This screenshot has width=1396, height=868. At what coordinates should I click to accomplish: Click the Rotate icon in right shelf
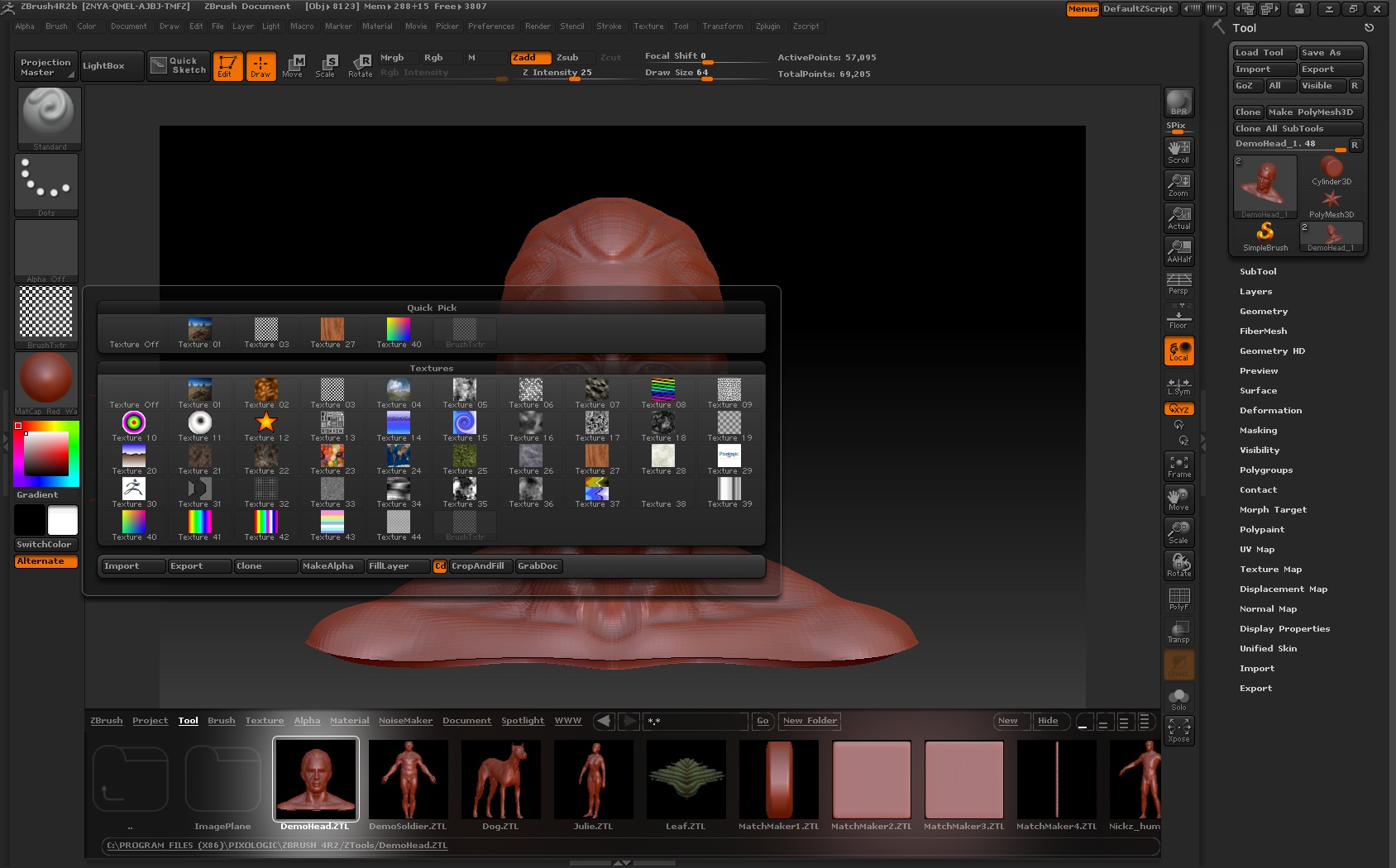[x=1179, y=565]
